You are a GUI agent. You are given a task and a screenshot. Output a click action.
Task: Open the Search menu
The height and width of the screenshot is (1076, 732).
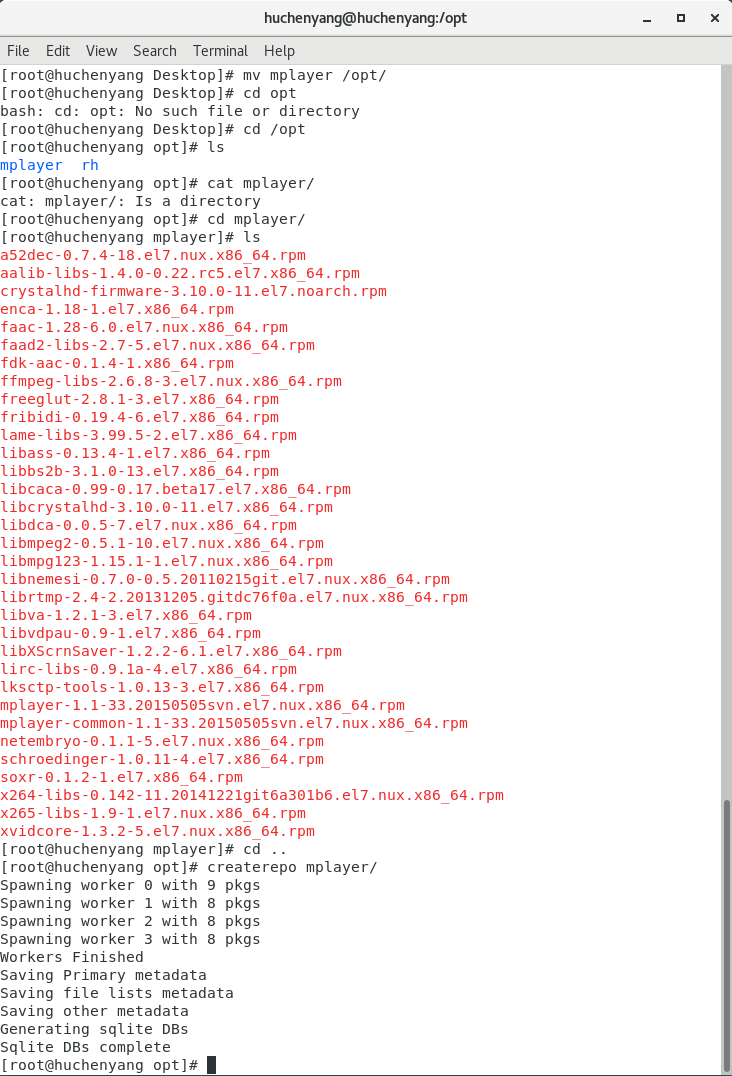click(154, 51)
